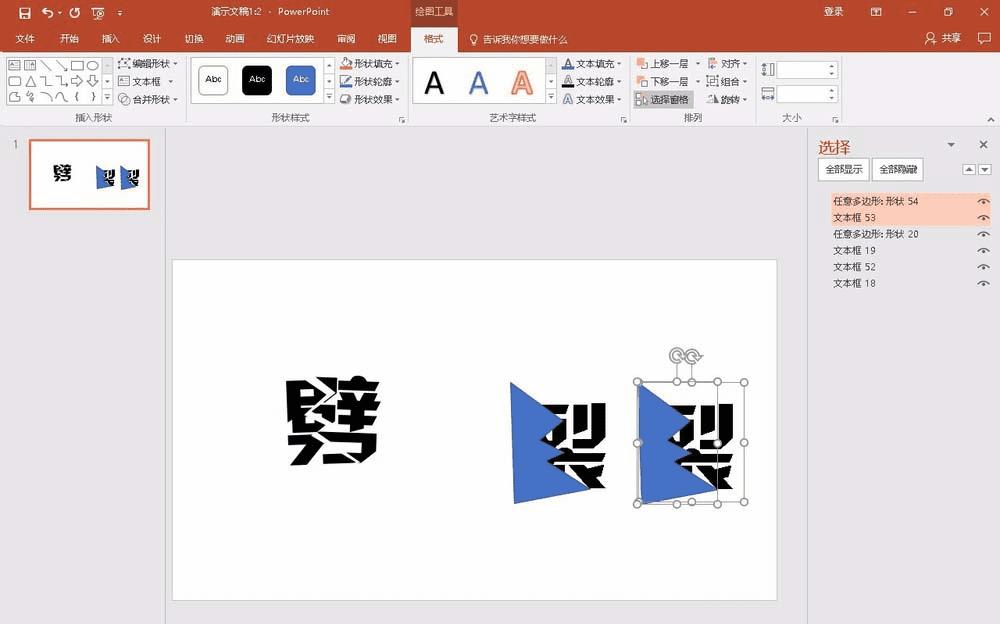Click 上移一层 bring forward button
1000x624 pixels.
(663, 64)
